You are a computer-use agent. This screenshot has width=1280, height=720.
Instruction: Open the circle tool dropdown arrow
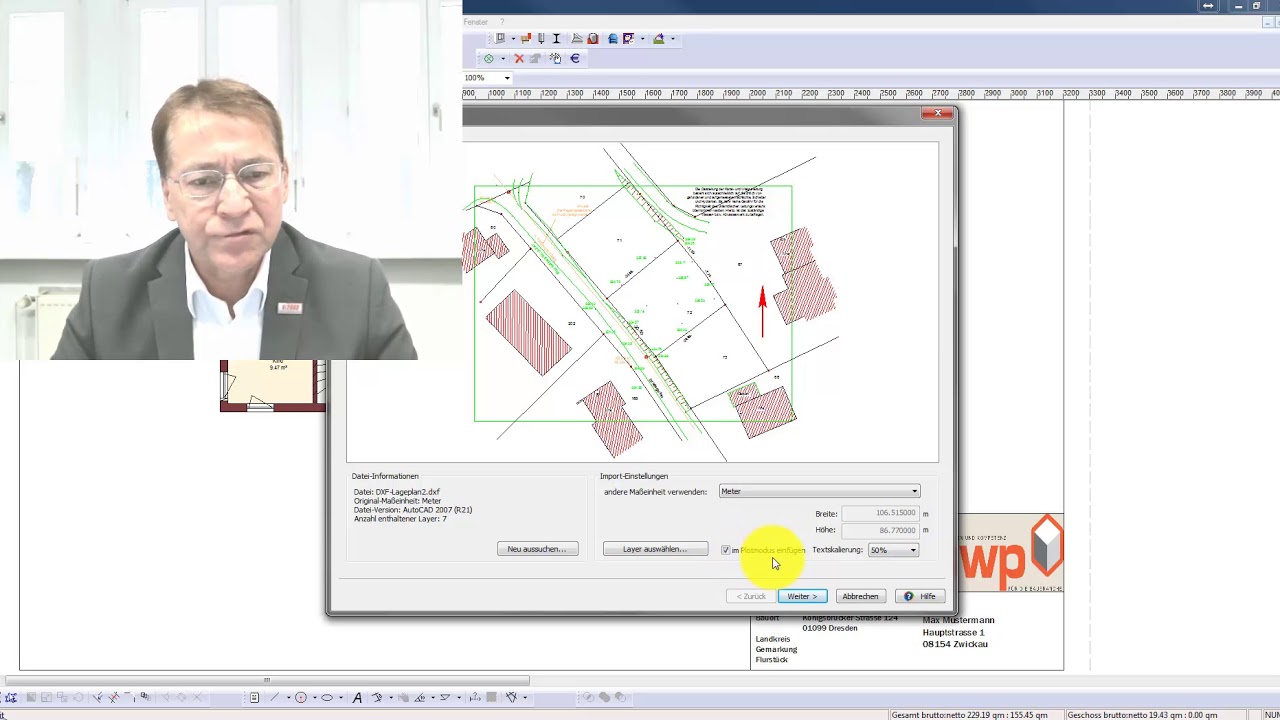(315, 697)
